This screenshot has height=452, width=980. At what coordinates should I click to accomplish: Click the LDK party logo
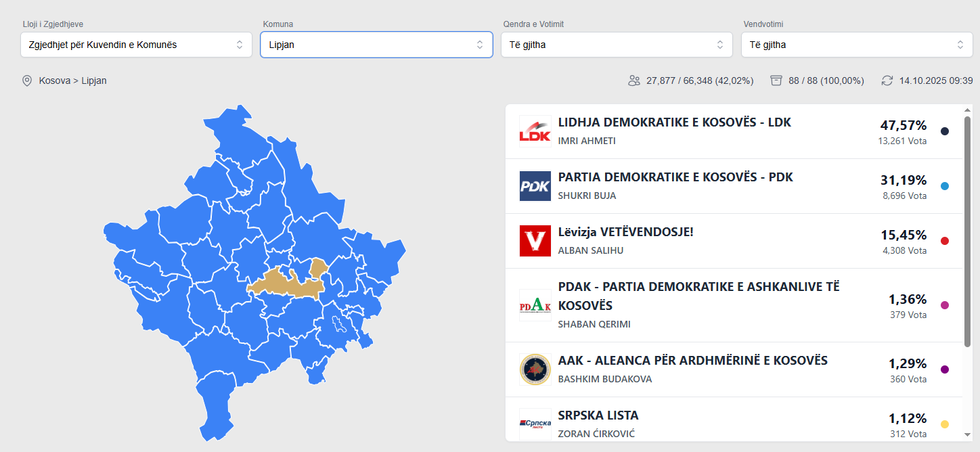coord(535,132)
